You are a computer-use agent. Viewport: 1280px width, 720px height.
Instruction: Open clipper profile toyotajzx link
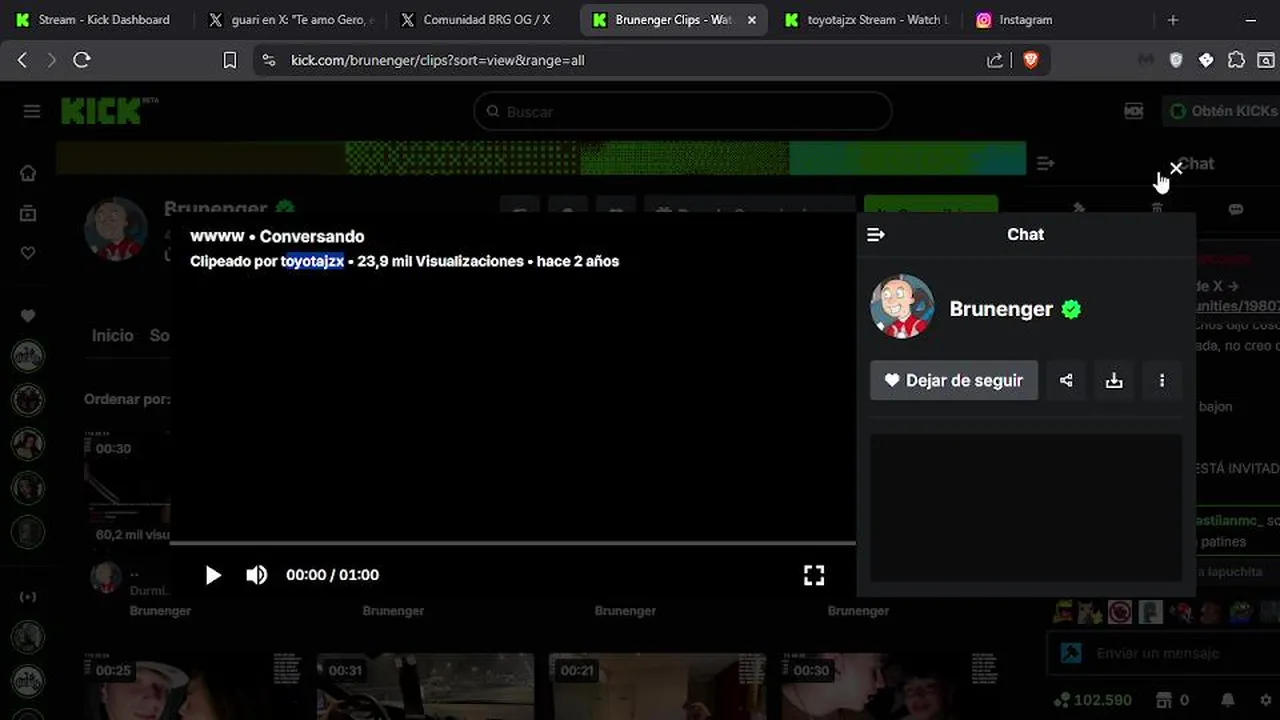pos(312,261)
